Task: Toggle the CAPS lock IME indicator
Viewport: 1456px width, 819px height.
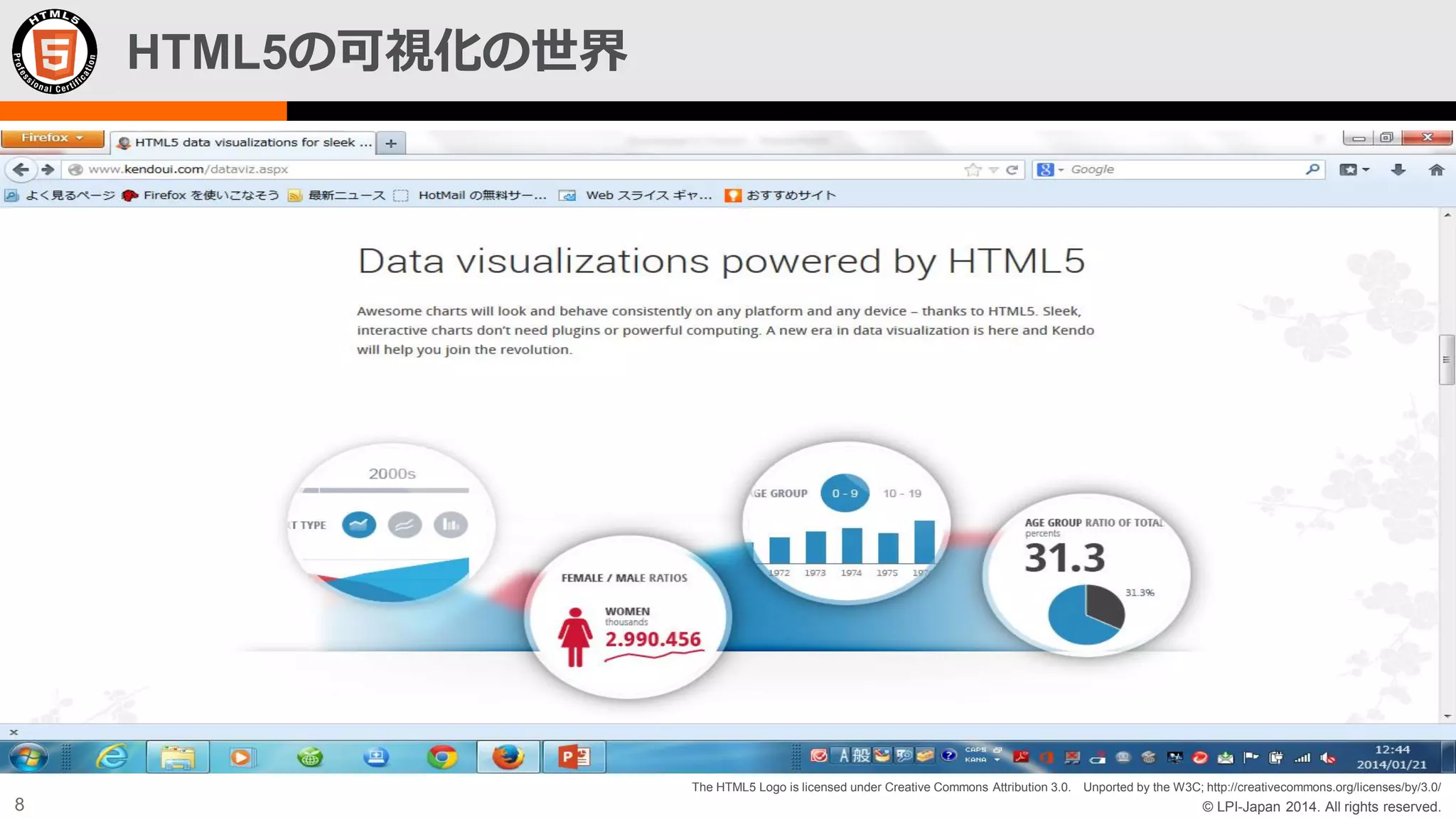Action: 975,750
